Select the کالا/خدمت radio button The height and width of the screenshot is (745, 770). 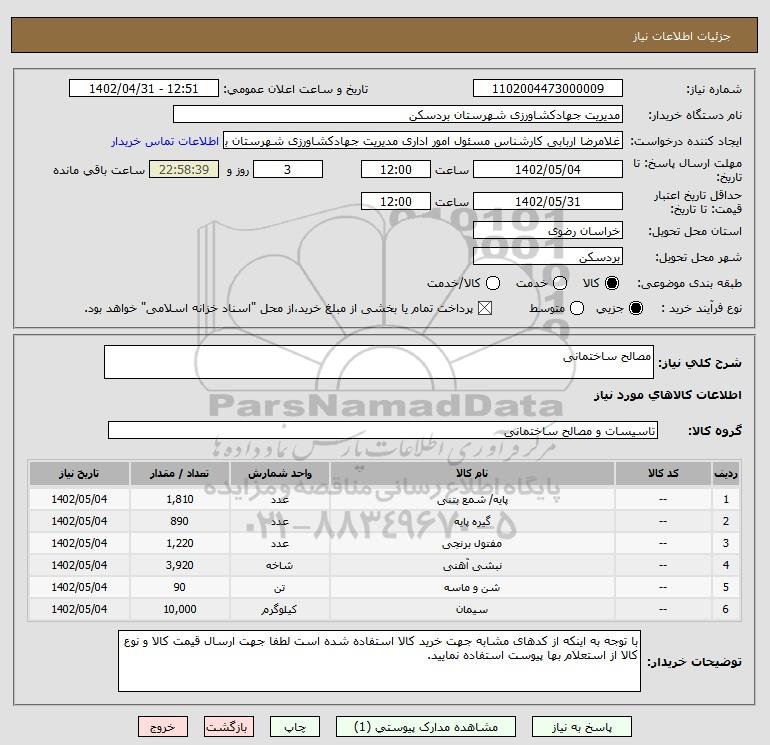click(493, 283)
